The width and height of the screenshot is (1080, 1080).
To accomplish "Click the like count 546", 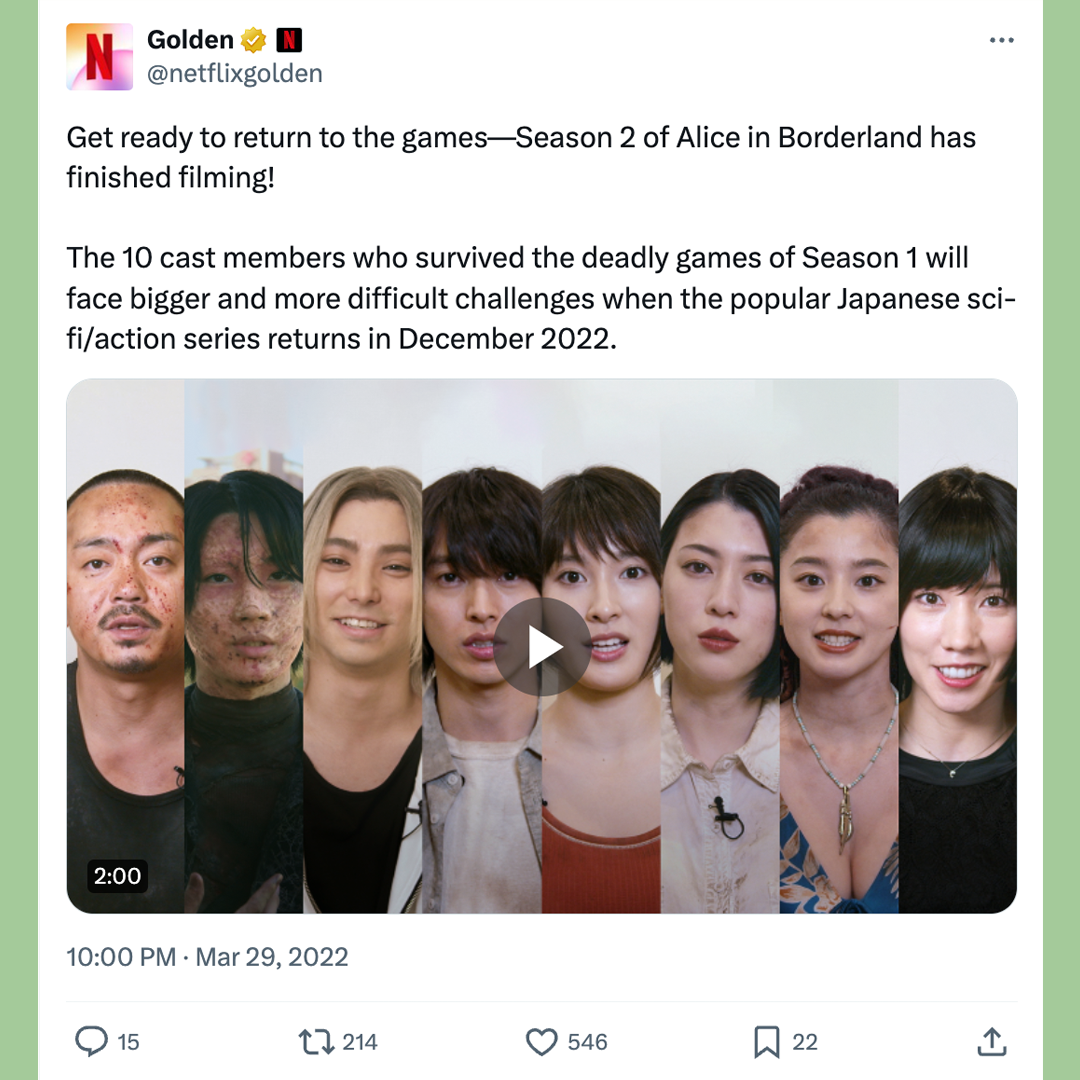I will 588,1041.
